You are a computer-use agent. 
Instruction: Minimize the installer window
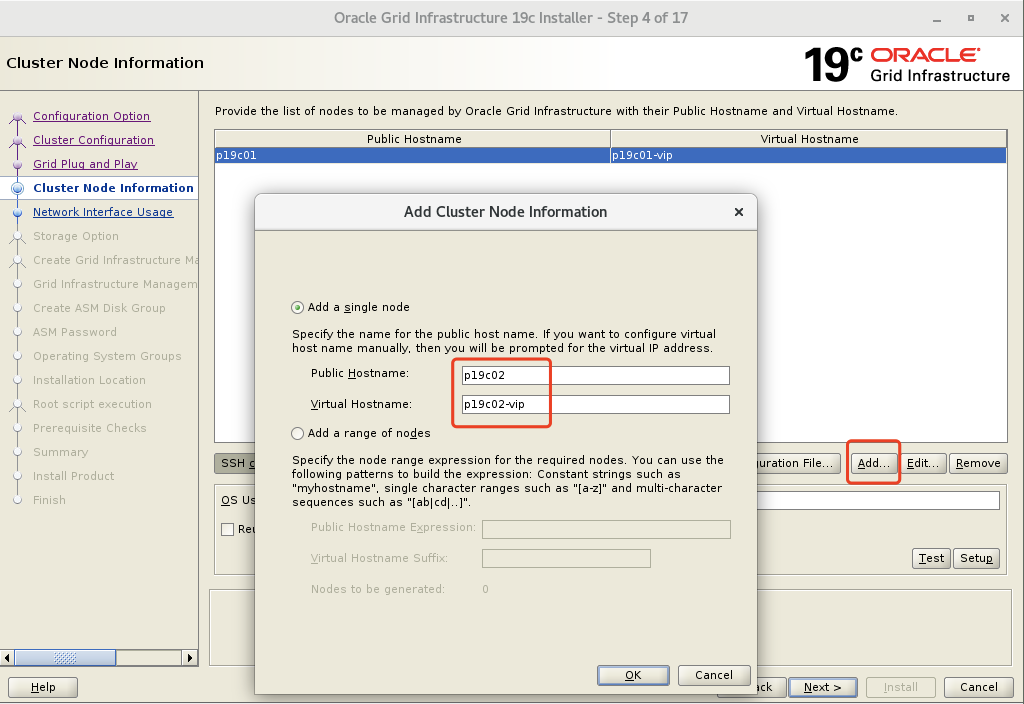pyautogui.click(x=937, y=18)
